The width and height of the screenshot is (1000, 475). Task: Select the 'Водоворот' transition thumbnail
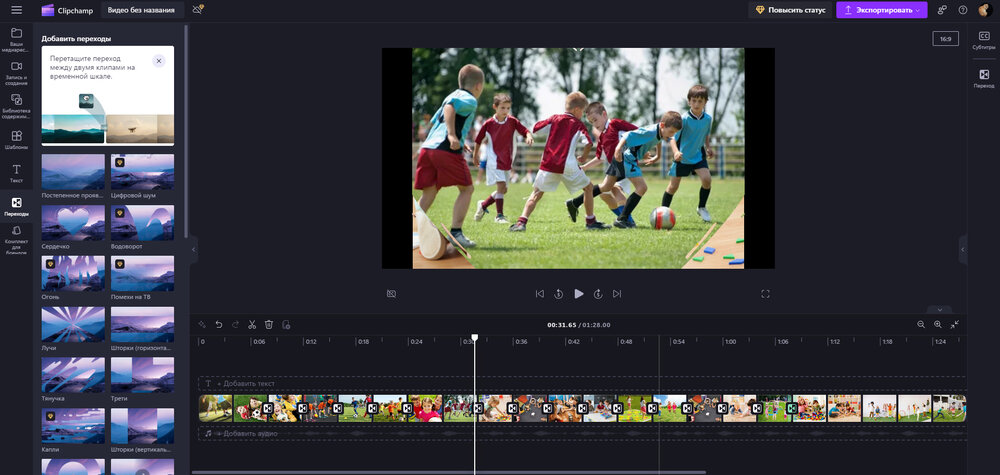point(142,223)
